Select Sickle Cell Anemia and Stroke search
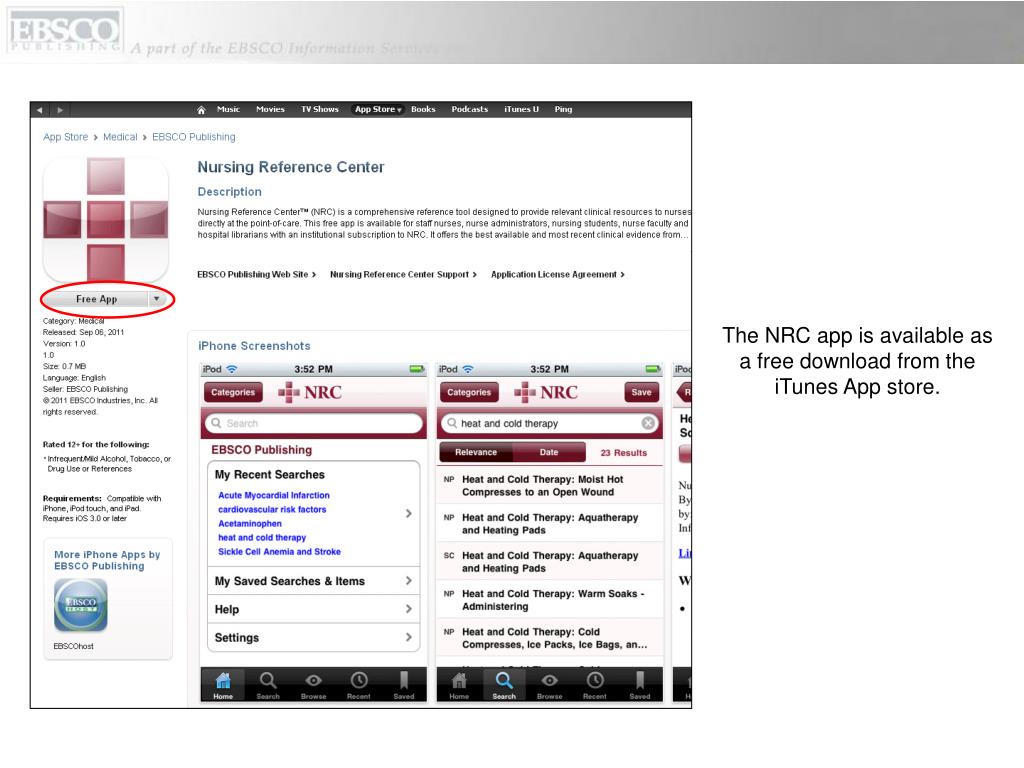1024x768 pixels. pos(279,552)
